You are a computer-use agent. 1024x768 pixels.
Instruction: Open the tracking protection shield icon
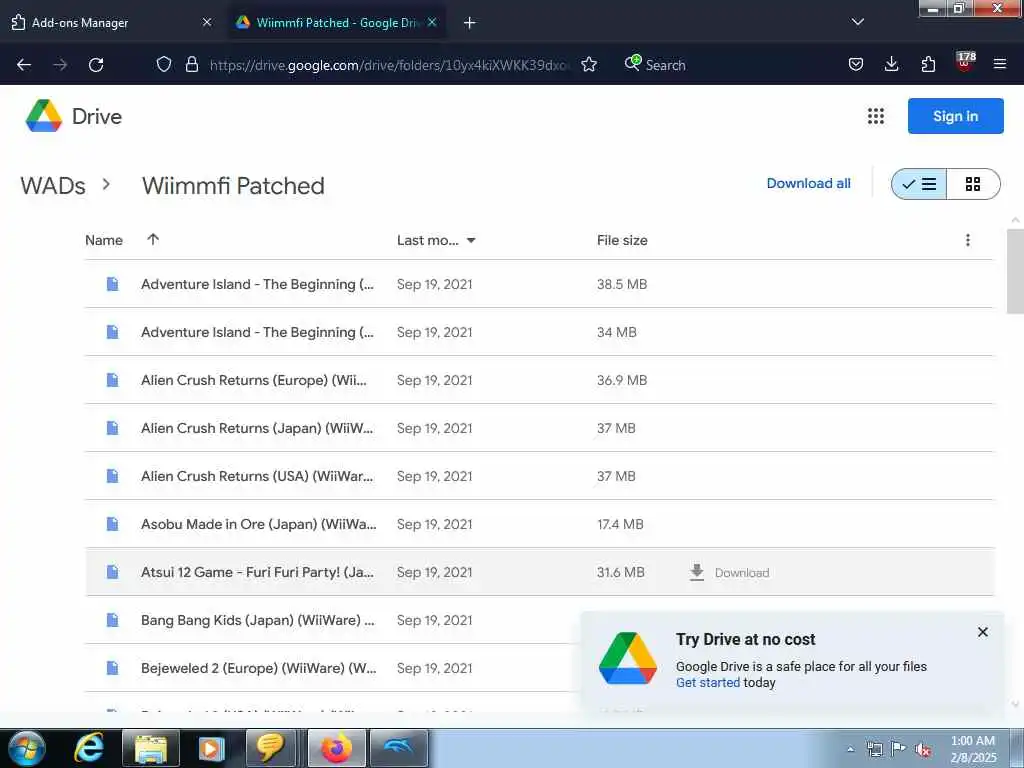164,64
